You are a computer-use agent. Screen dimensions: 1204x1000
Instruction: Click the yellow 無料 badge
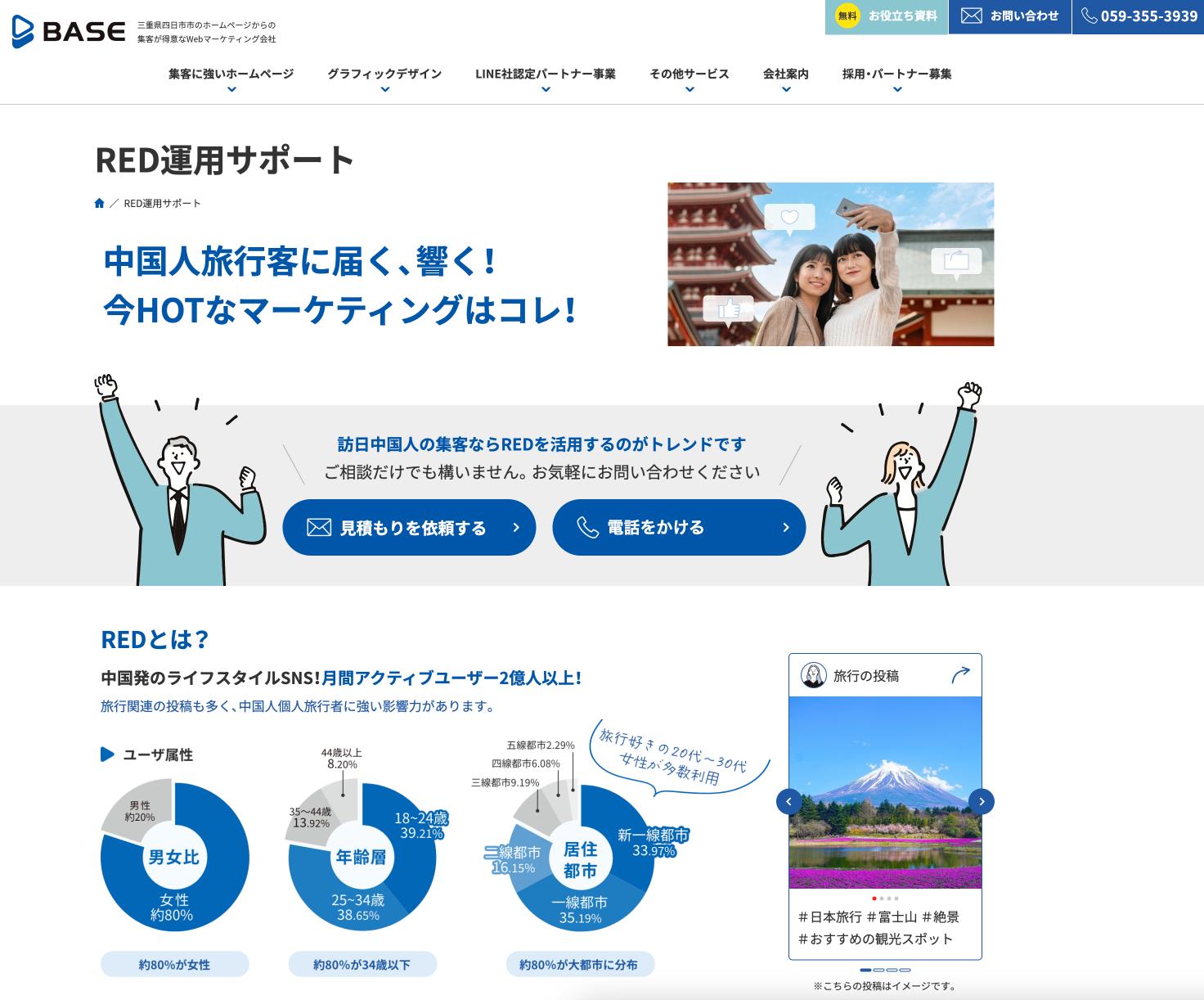[x=847, y=16]
